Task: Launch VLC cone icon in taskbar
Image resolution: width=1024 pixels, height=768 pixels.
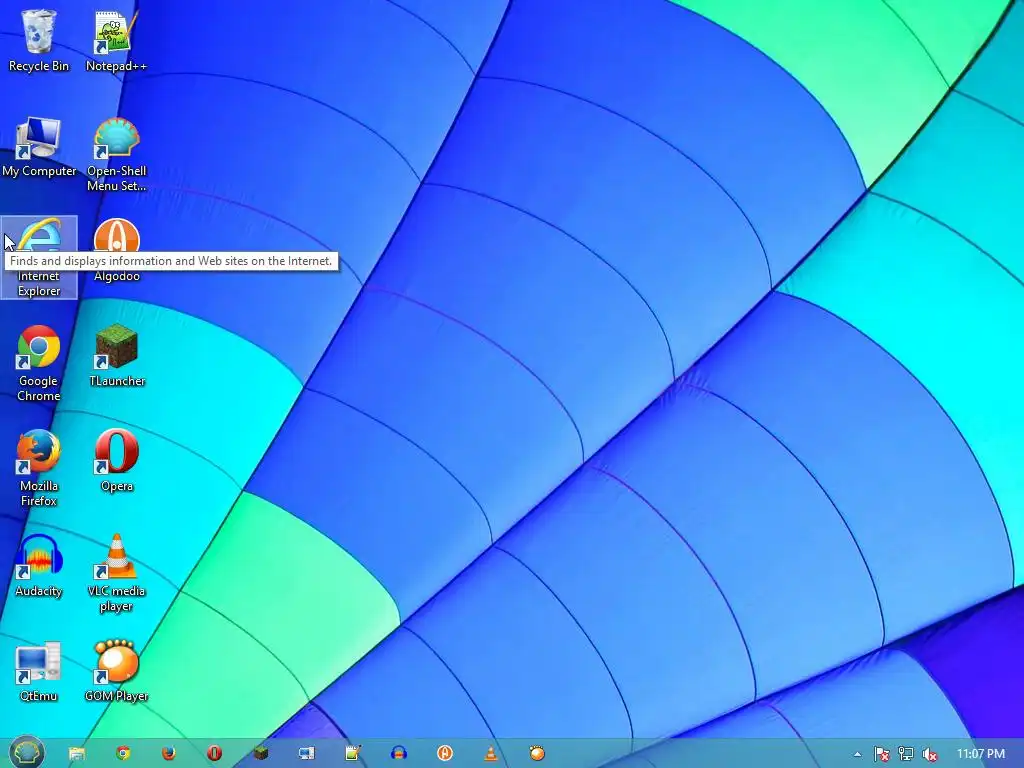Action: tap(490, 754)
